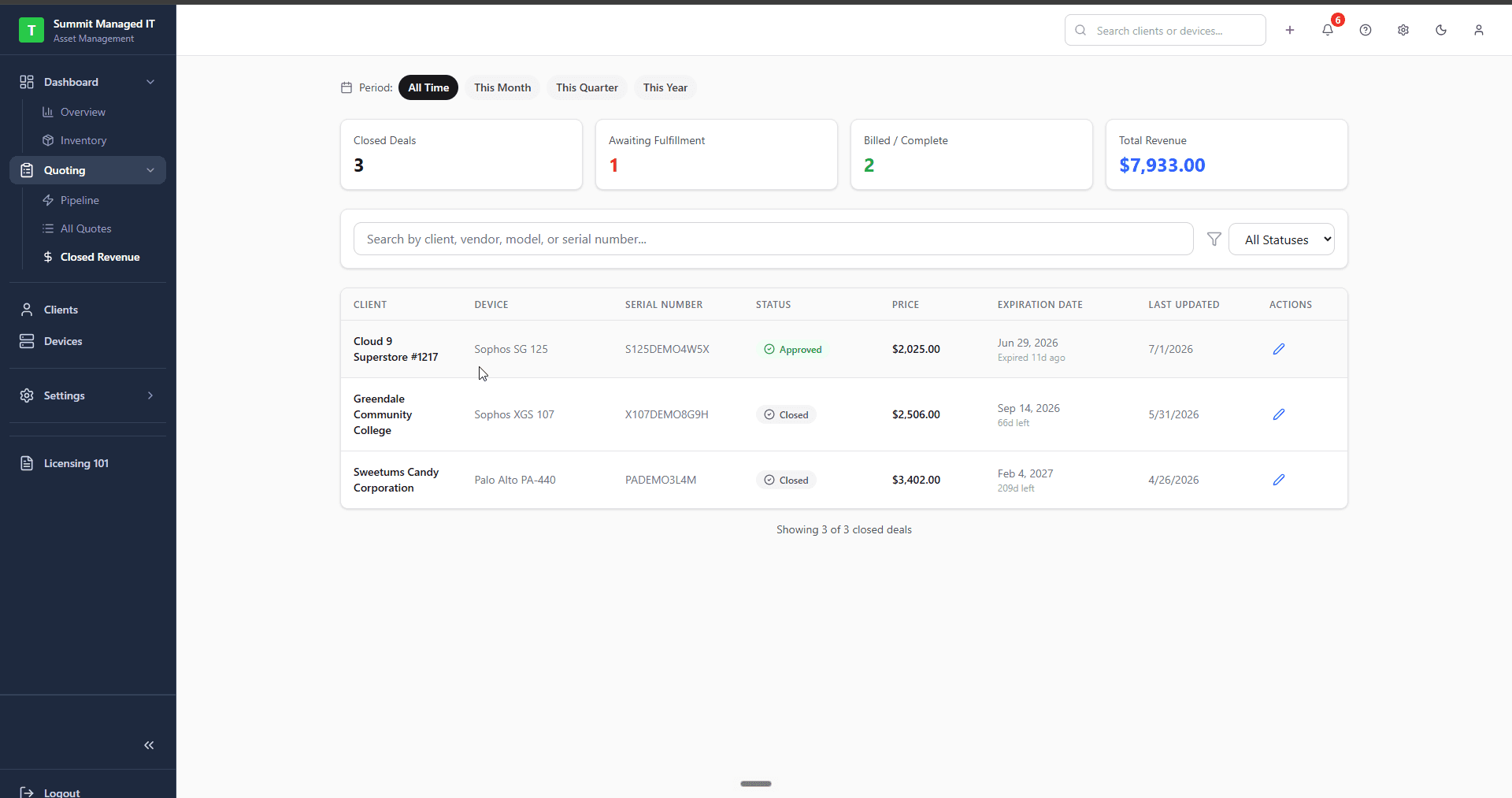This screenshot has width=1512, height=798.
Task: Click the Sophos SG 125 device cell
Action: point(511,349)
